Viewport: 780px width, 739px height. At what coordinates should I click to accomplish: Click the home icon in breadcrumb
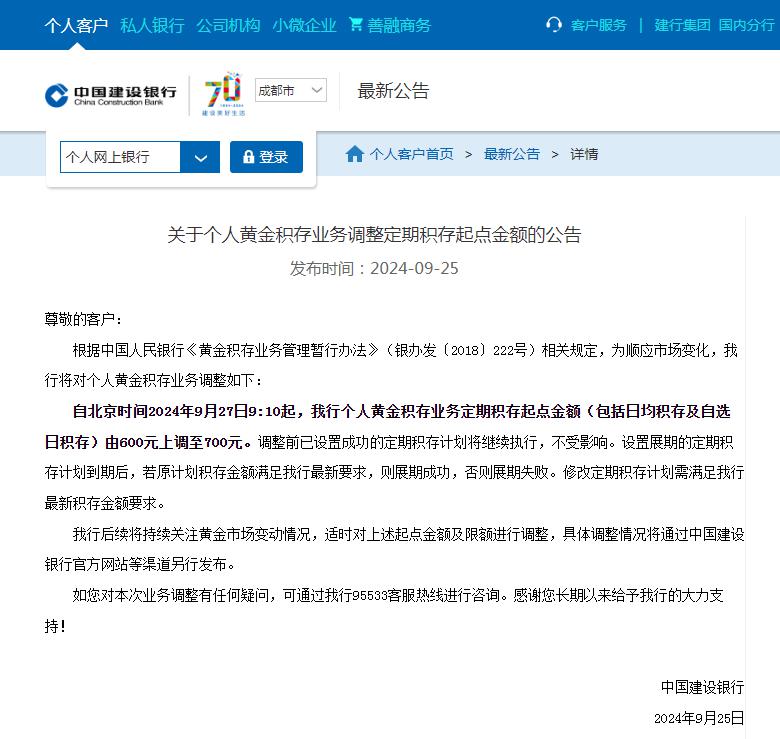tap(355, 154)
